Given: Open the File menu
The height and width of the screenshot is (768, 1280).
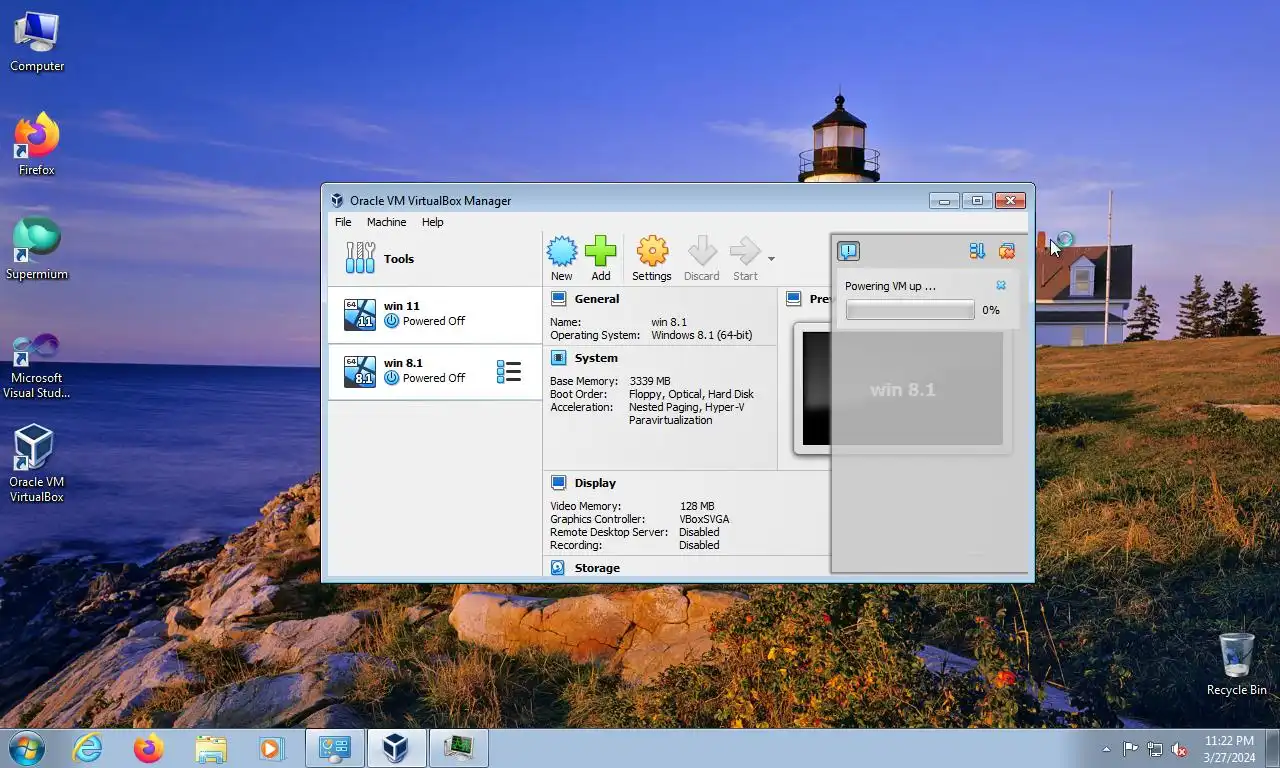Looking at the screenshot, I should 343,222.
